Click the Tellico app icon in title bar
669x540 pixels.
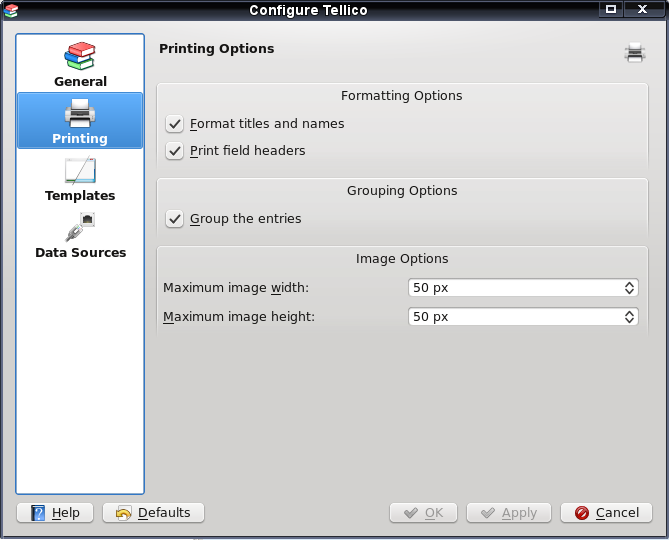click(x=11, y=10)
